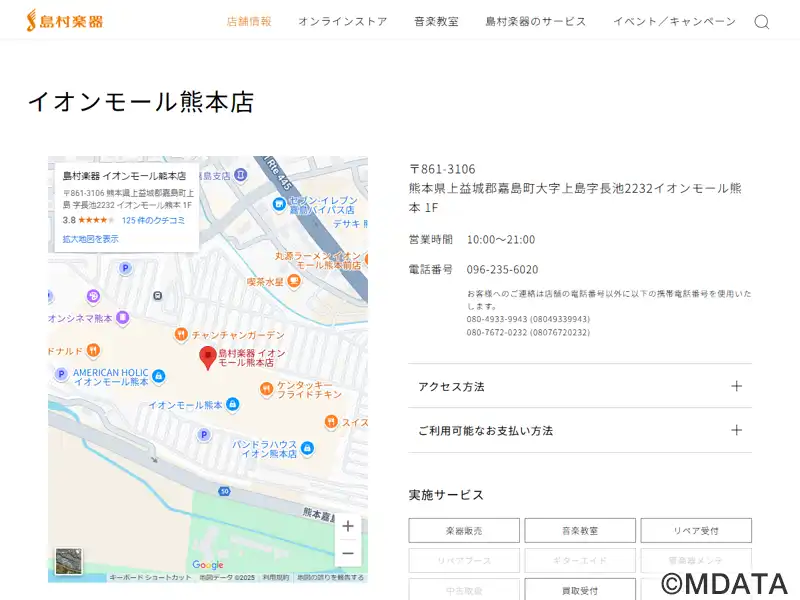Click the mobile number 080-7672-0232
Image resolution: width=800 pixels, height=600 pixels.
(x=497, y=333)
